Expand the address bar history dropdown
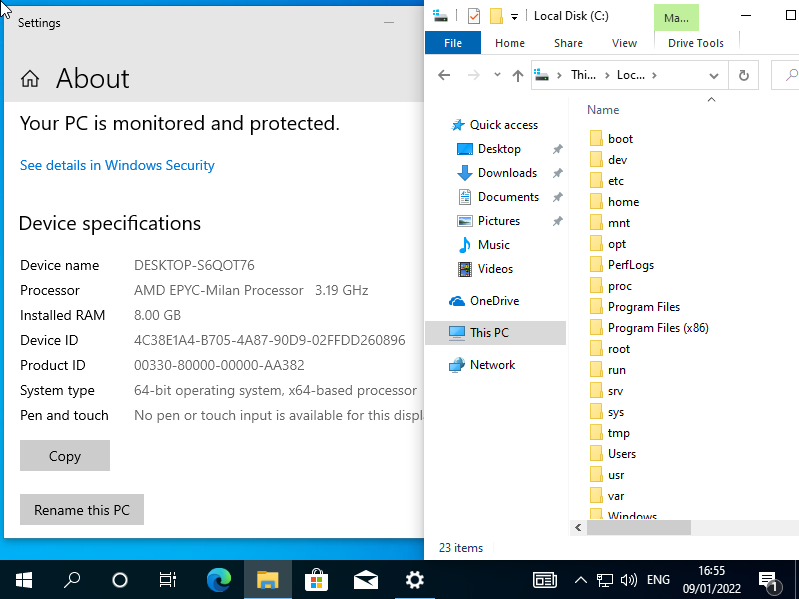The image size is (799, 599). click(x=714, y=75)
